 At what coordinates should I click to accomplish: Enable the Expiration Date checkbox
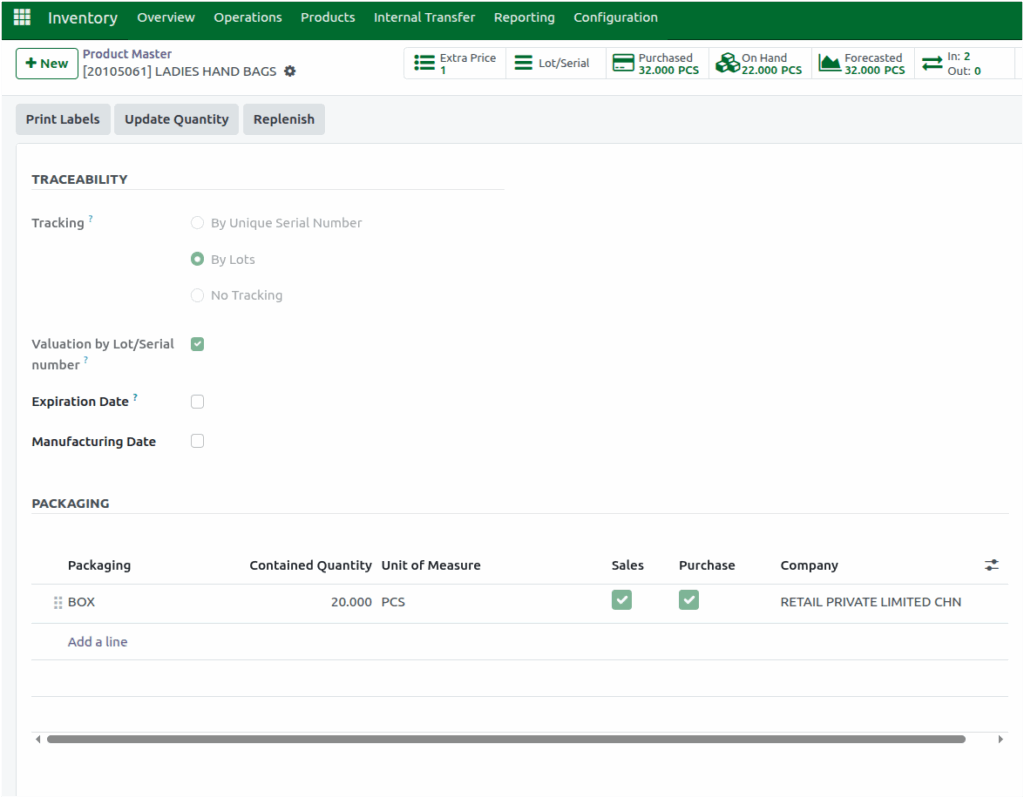(x=197, y=401)
